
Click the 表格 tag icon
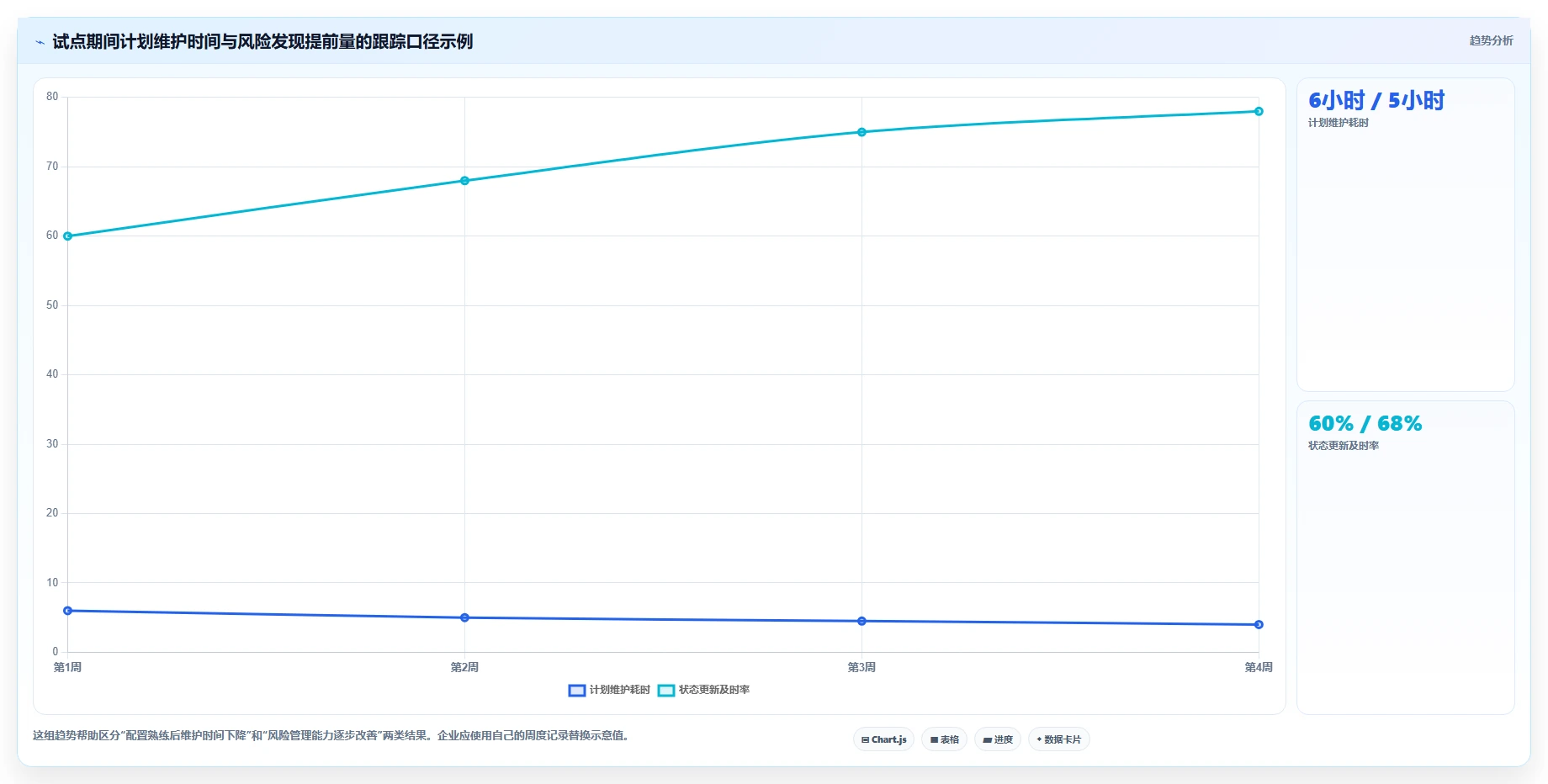pyautogui.click(x=934, y=740)
